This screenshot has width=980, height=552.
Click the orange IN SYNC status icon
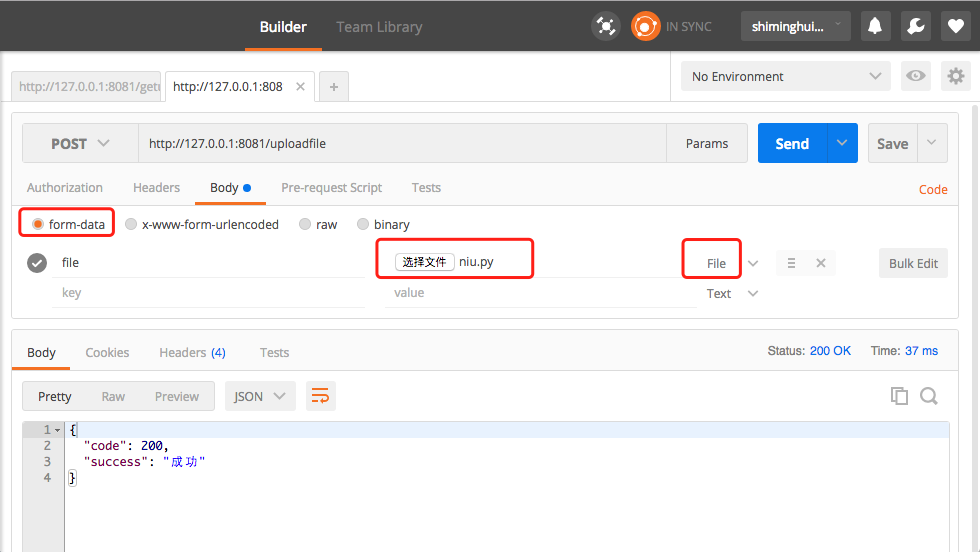(x=645, y=26)
